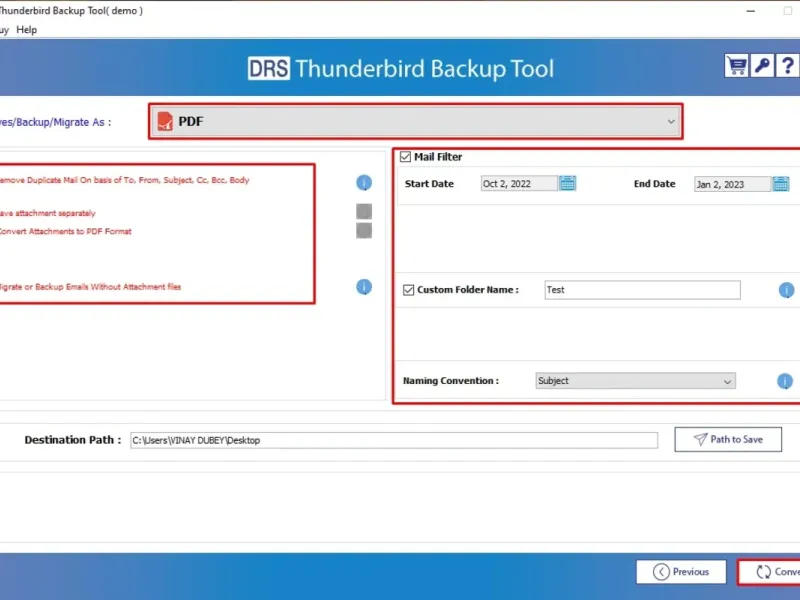Viewport: 800px width, 600px height.
Task: Show info icon for Custom Folder Name
Action: click(x=786, y=290)
